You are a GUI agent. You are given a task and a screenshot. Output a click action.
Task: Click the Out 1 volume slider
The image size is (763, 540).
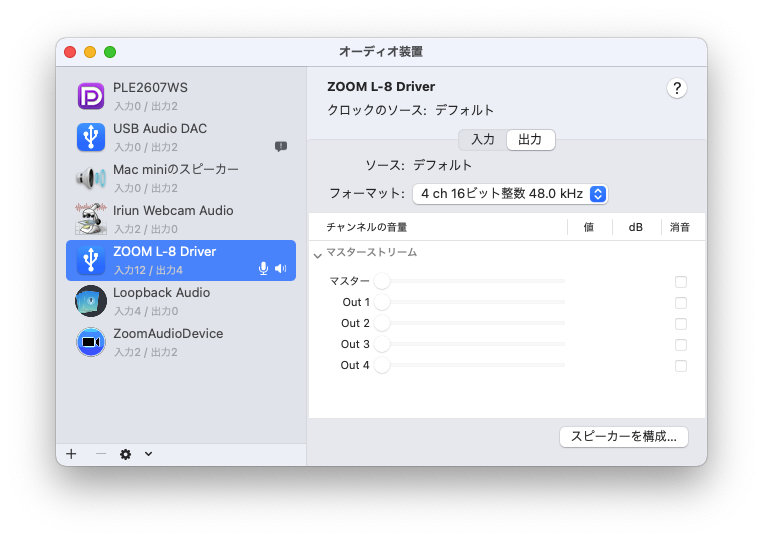pyautogui.click(x=469, y=302)
